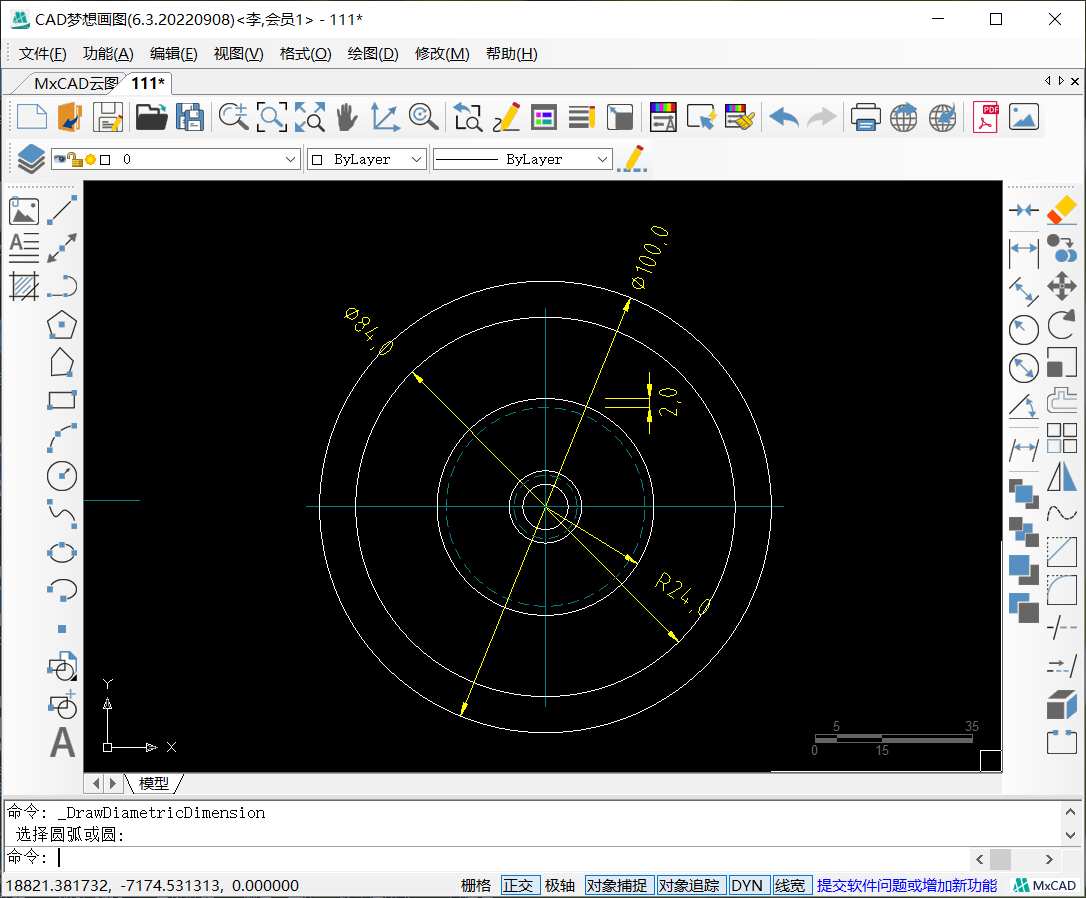Viewport: 1086px width, 898px height.
Task: Close the active document tab X
Action: click(x=1075, y=82)
